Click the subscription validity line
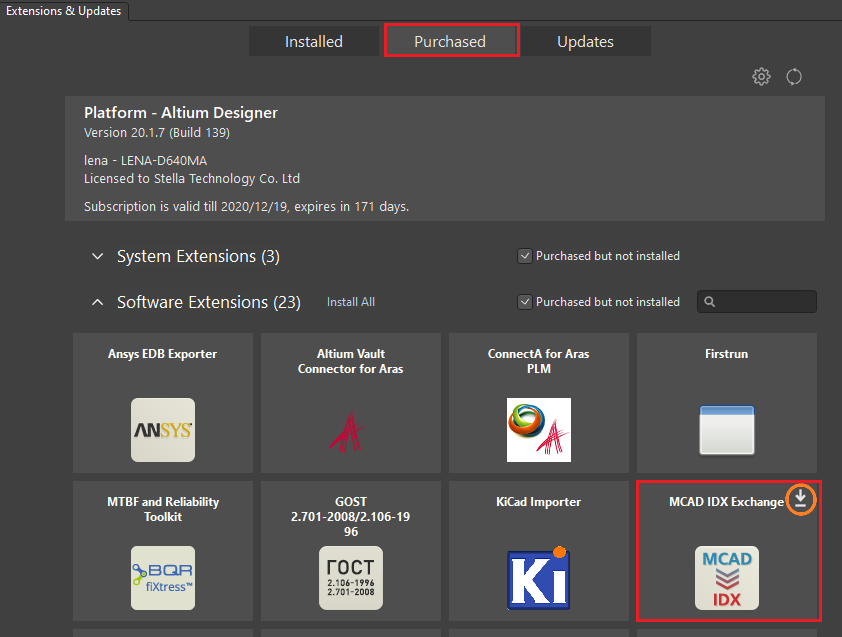This screenshot has width=842, height=637. tap(246, 207)
